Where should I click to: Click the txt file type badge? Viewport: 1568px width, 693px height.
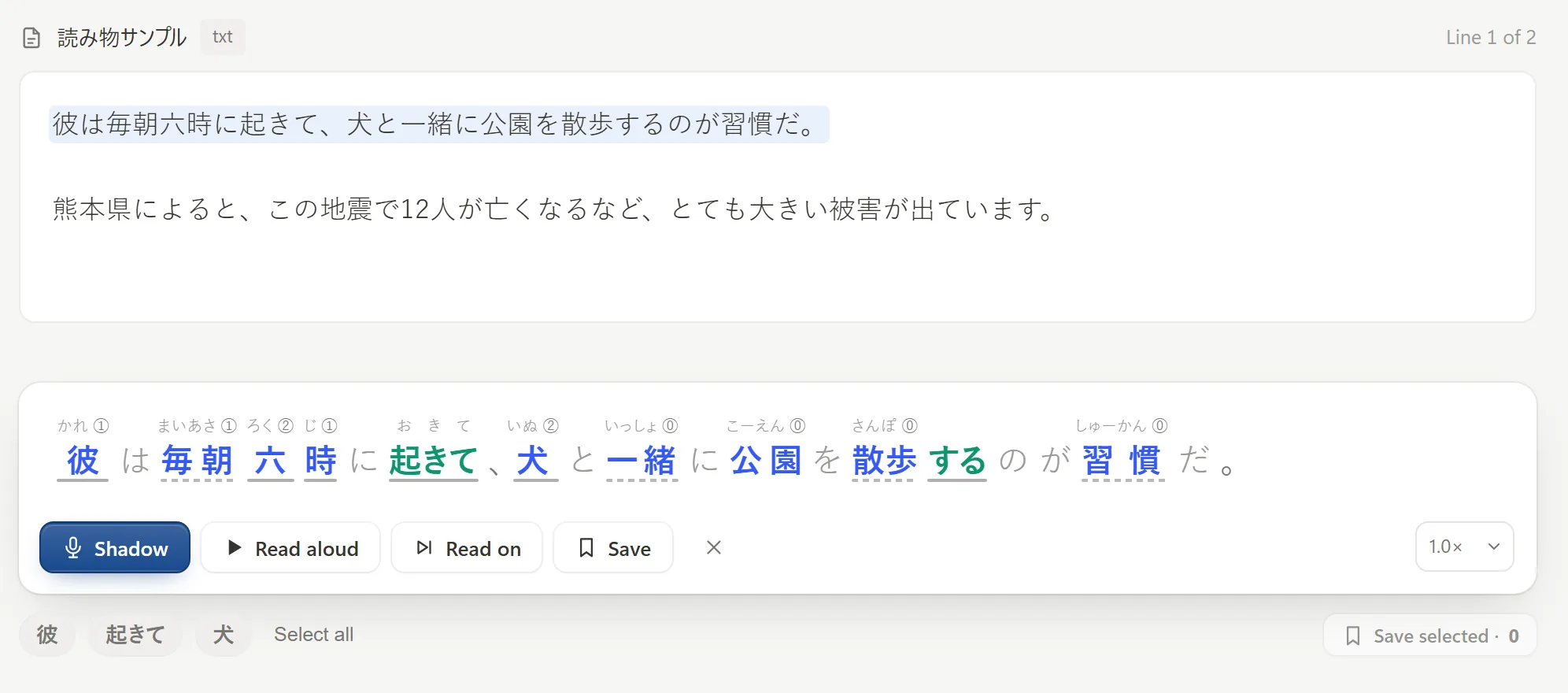223,37
